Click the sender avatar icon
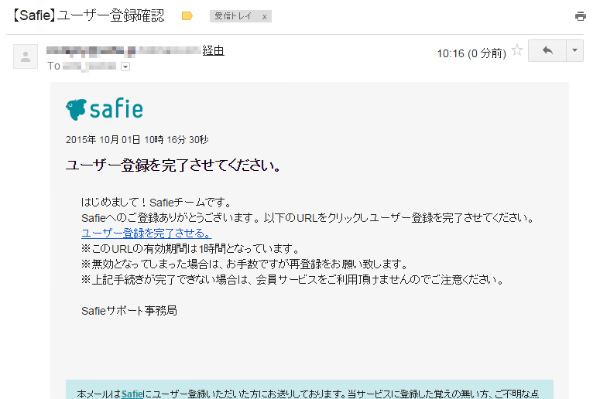600x399 pixels. point(25,57)
